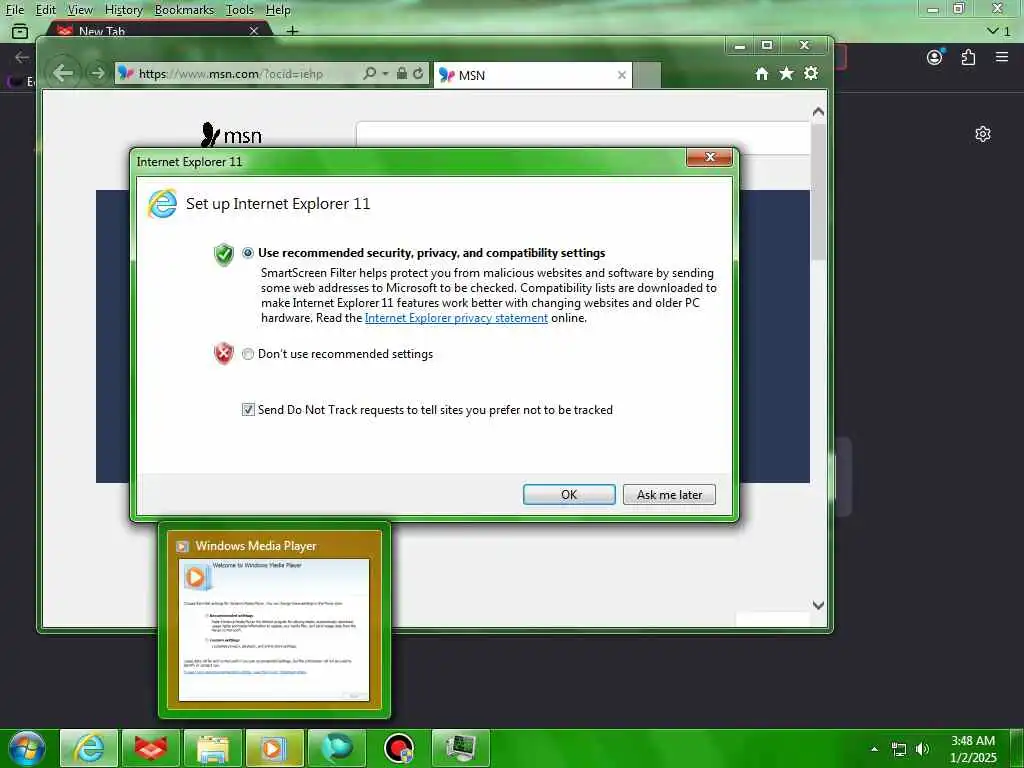Click OK in Internet Explorer 11 setup
1024x768 pixels.
tap(569, 494)
